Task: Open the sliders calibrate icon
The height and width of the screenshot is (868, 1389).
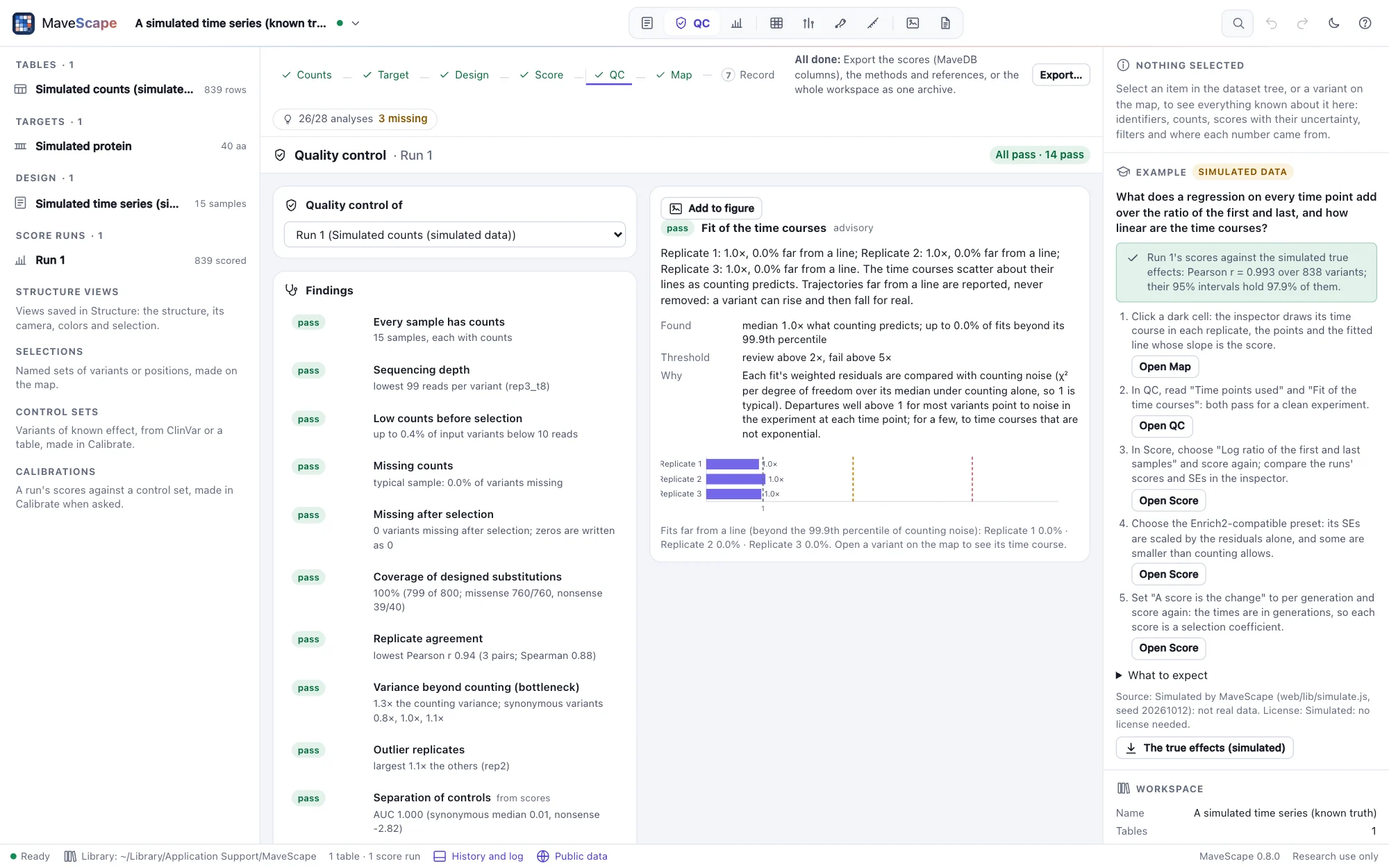Action: [808, 23]
